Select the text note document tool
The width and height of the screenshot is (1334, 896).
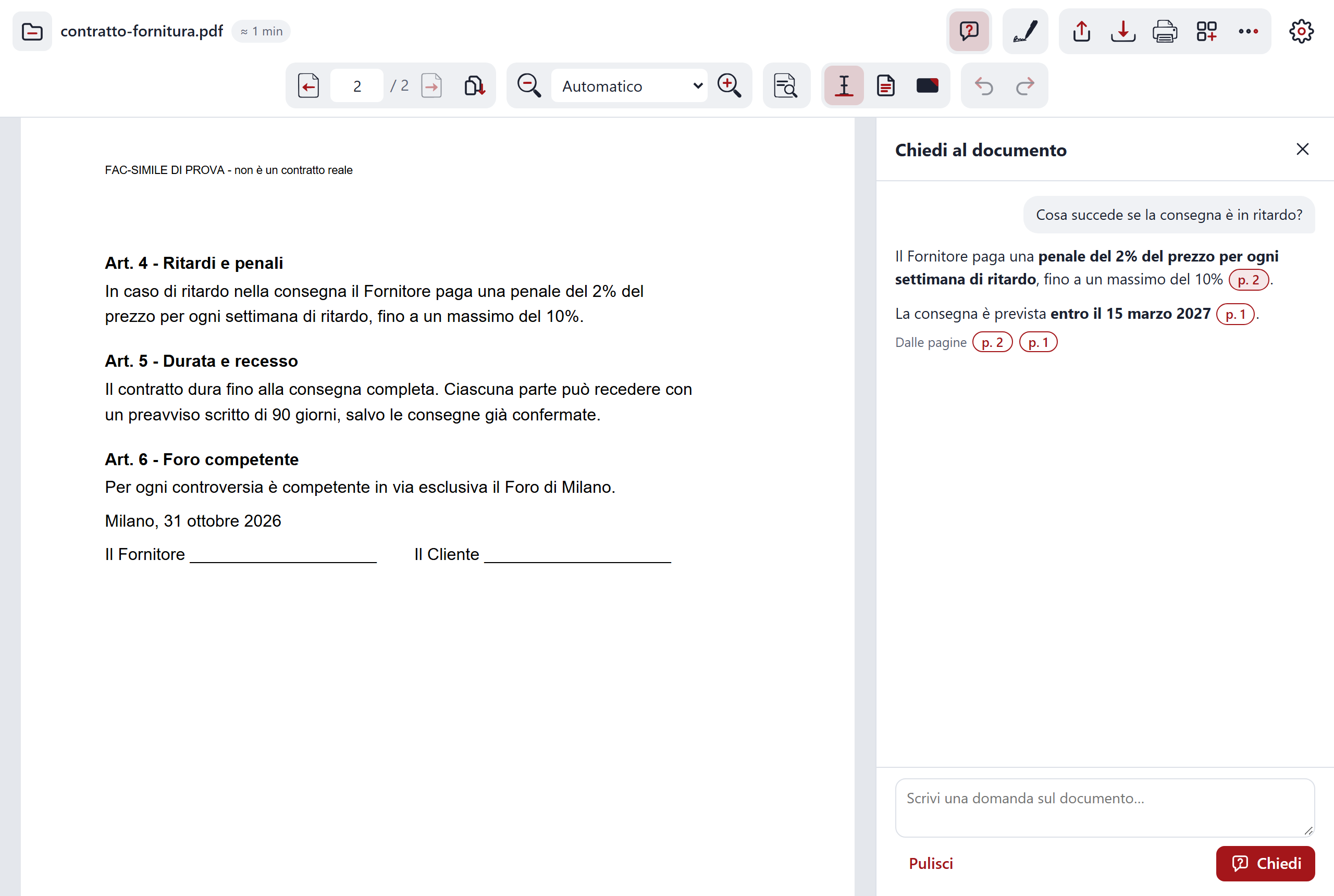885,86
